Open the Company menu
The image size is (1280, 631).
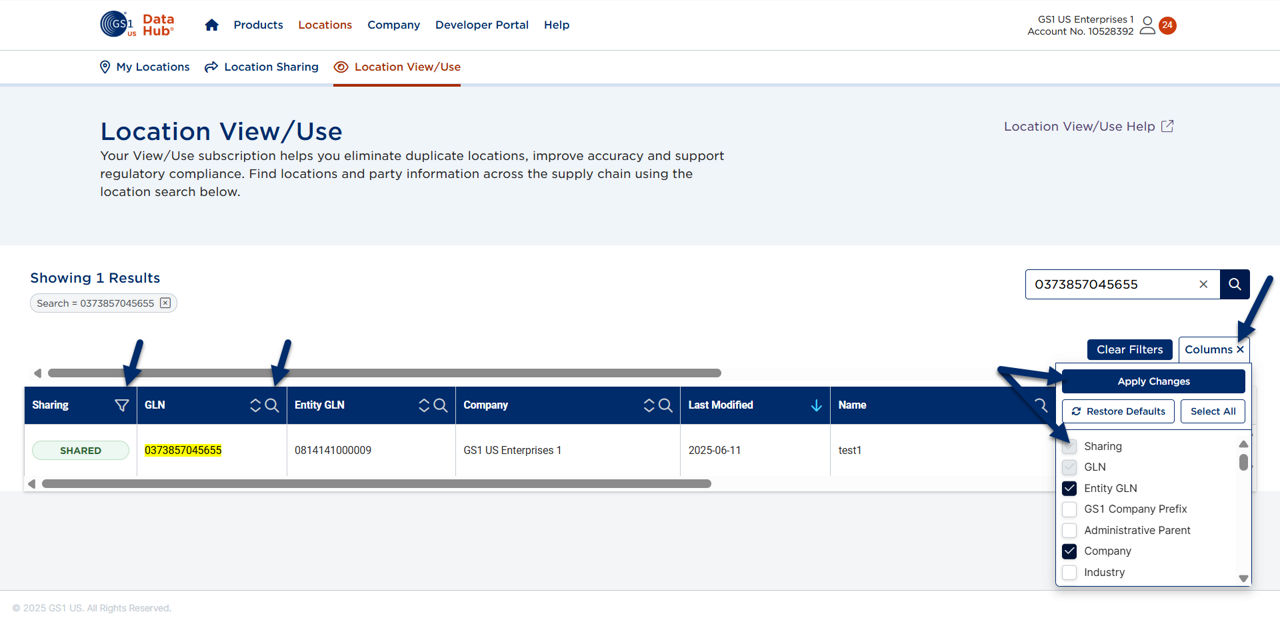[x=393, y=25]
